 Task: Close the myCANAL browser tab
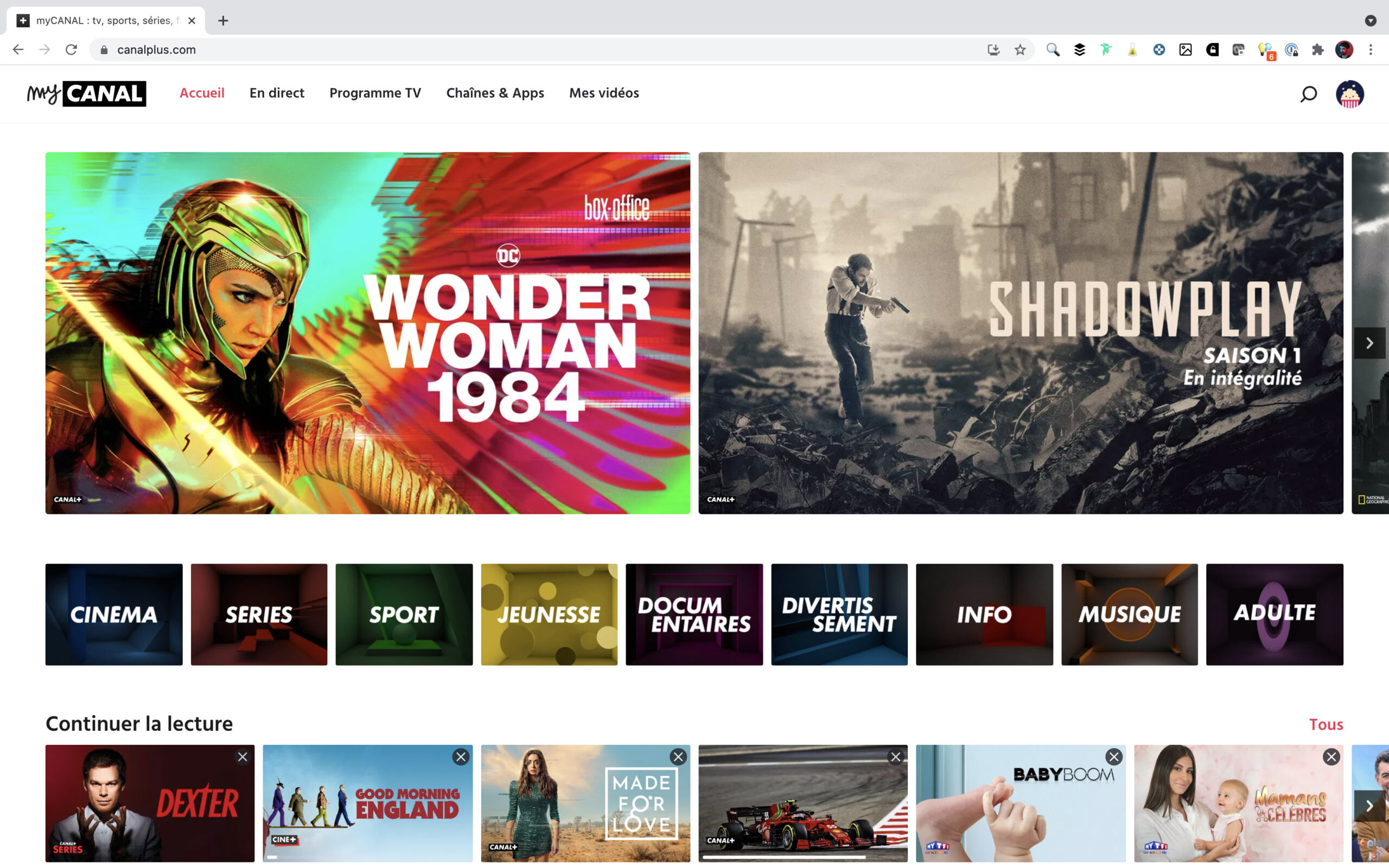click(x=192, y=21)
